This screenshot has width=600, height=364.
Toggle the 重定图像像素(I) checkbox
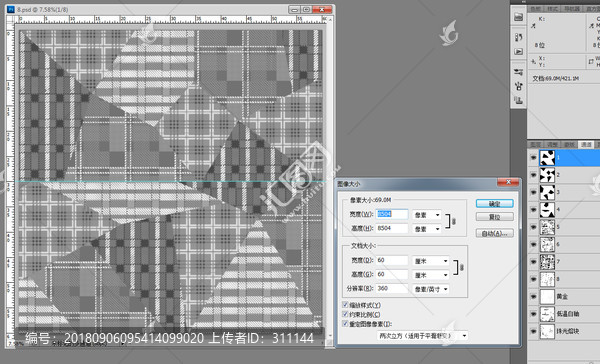coord(345,324)
